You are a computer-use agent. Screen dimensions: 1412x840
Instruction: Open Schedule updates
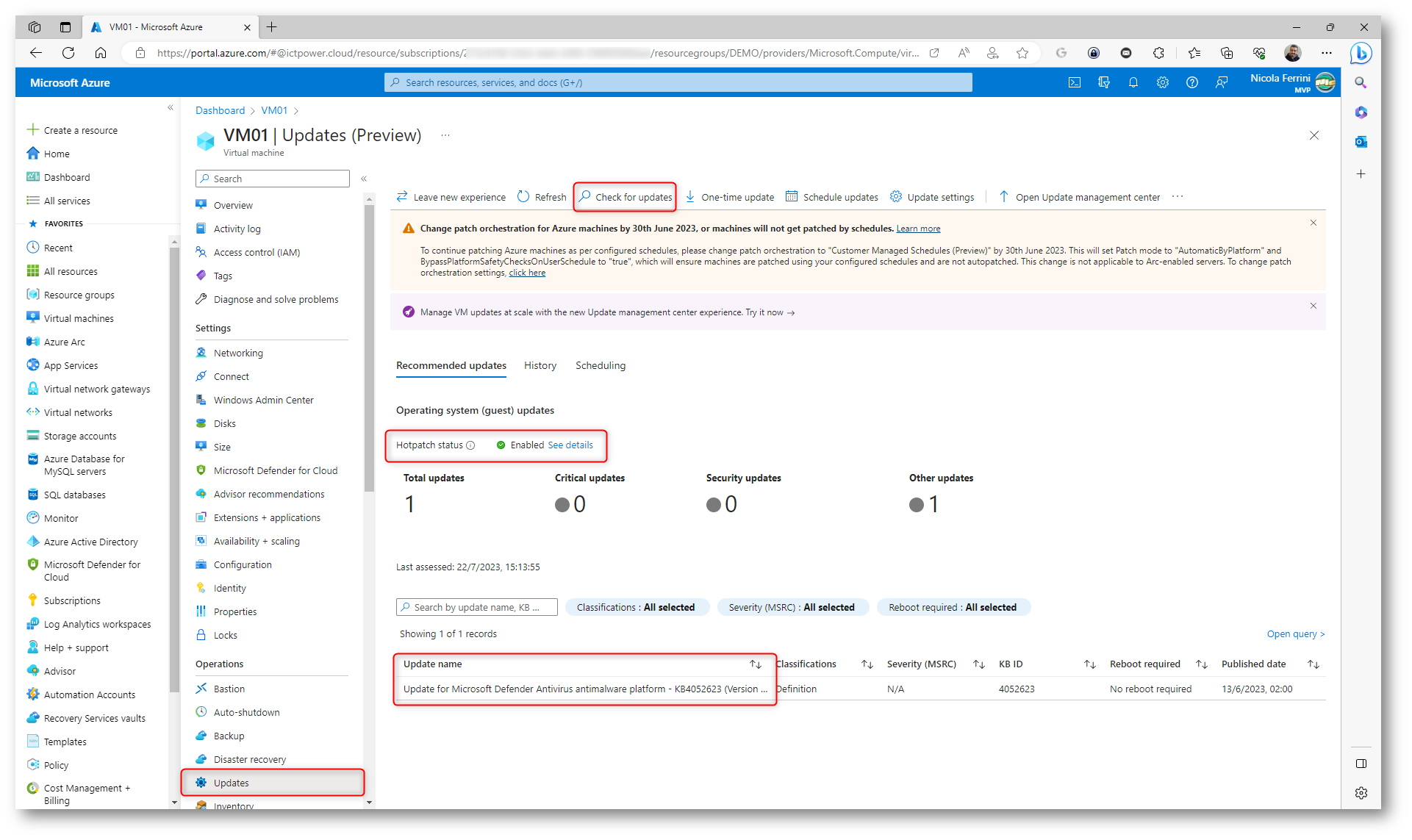[x=832, y=197]
